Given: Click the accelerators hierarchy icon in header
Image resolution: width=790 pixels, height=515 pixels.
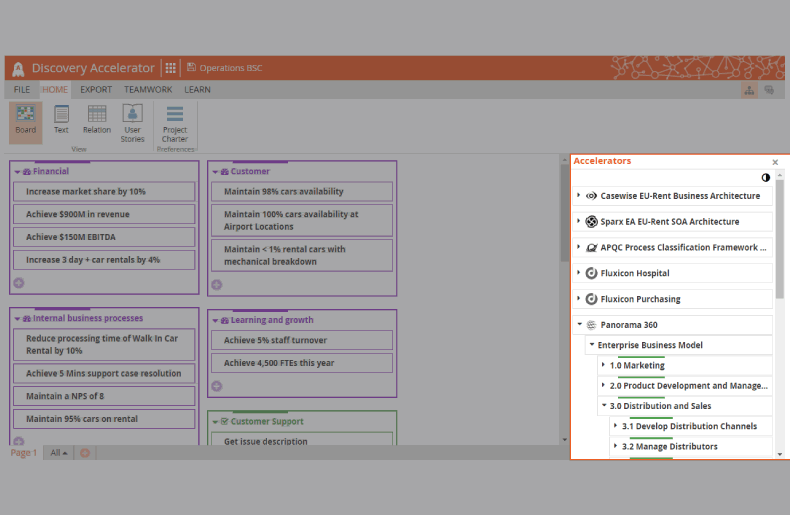Looking at the screenshot, I should (749, 90).
